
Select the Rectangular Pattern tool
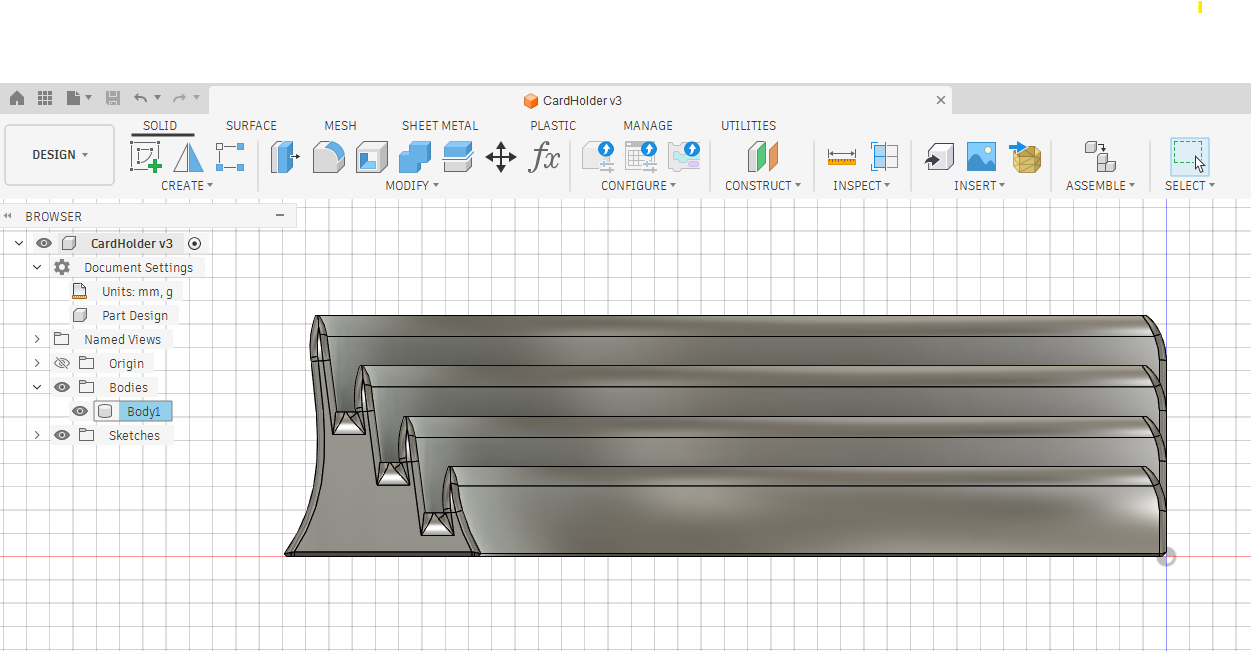(230, 157)
